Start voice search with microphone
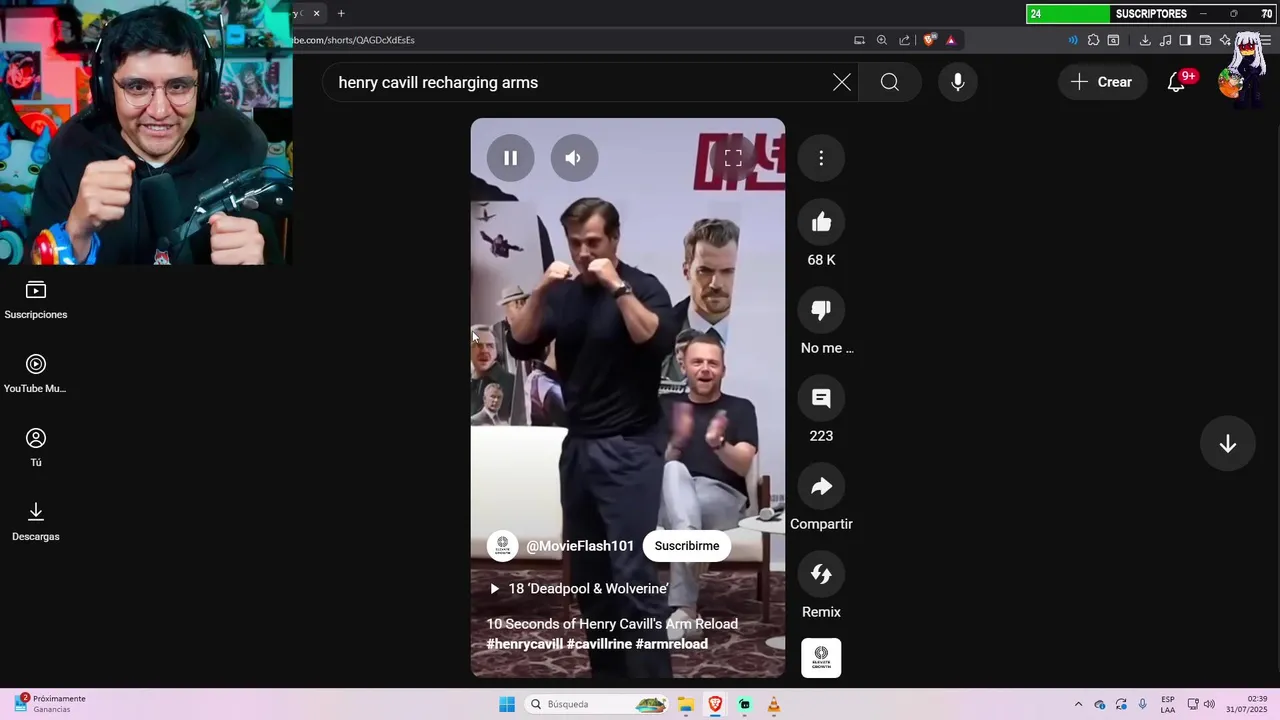 point(958,82)
